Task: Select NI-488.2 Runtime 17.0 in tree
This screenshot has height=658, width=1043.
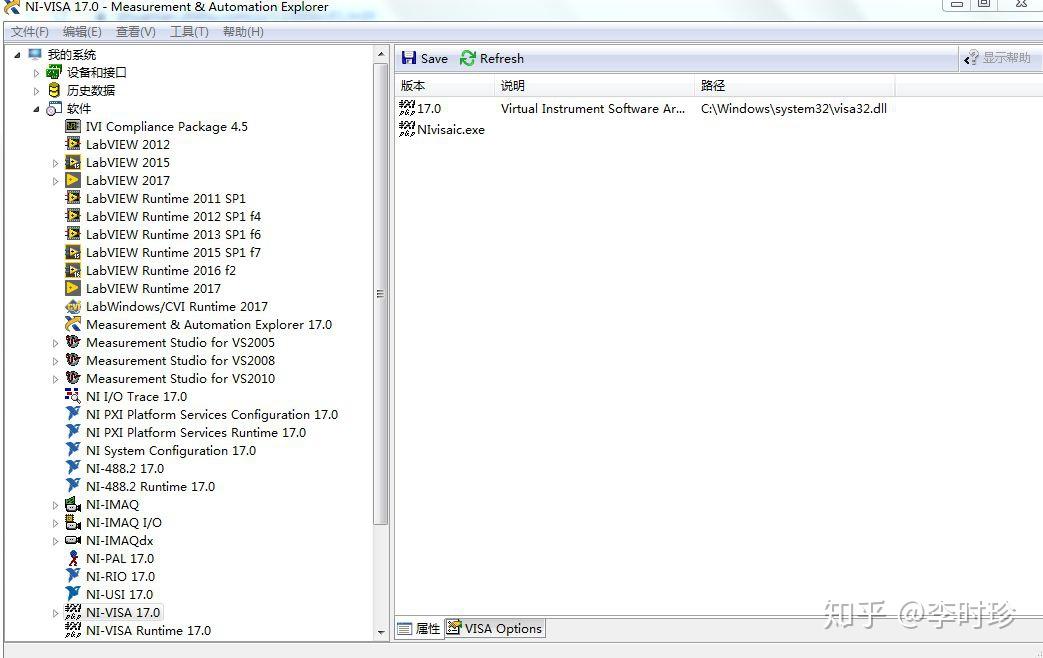Action: click(x=150, y=486)
